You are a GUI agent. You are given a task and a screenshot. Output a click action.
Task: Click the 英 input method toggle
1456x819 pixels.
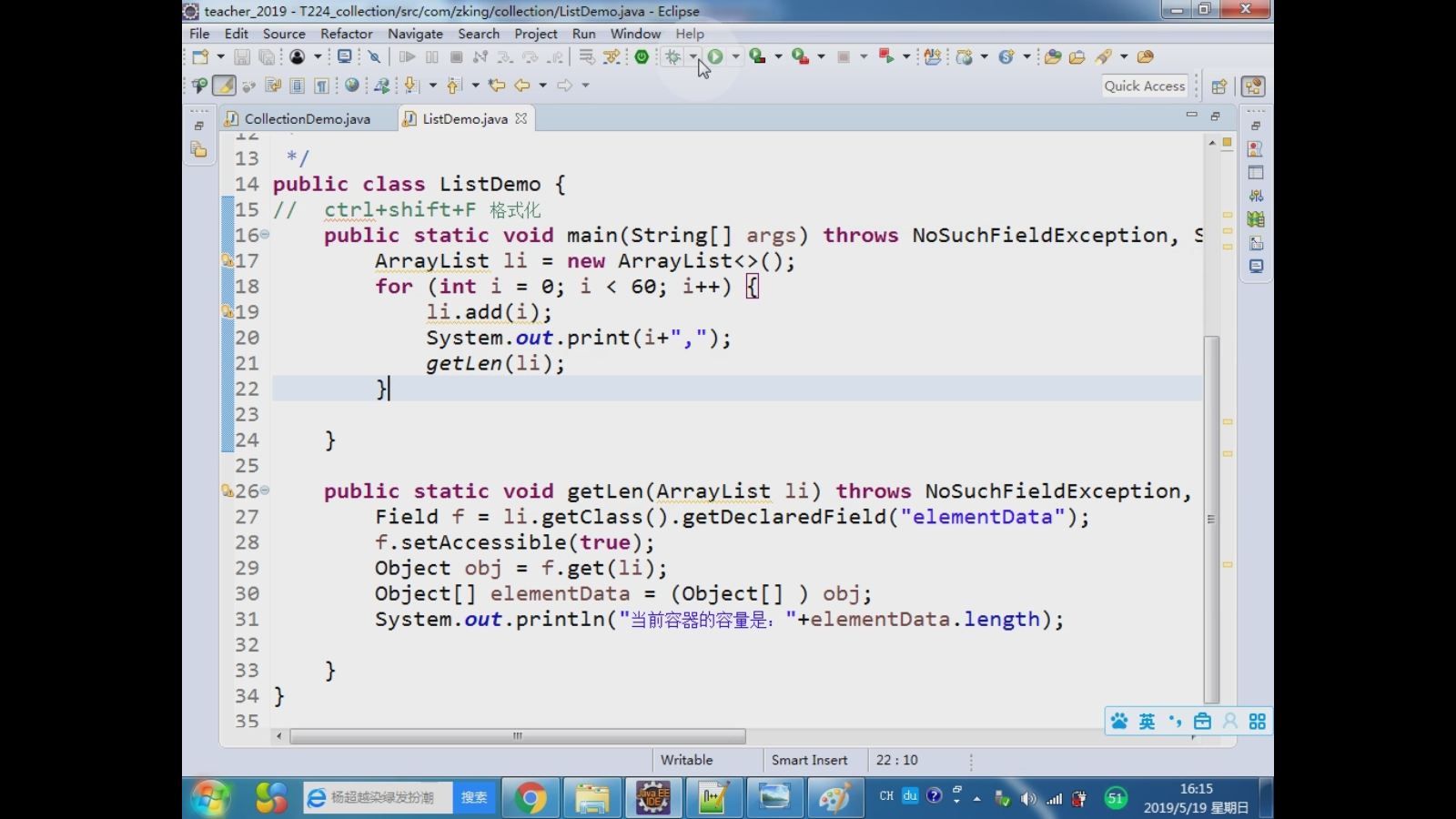coord(1147,722)
